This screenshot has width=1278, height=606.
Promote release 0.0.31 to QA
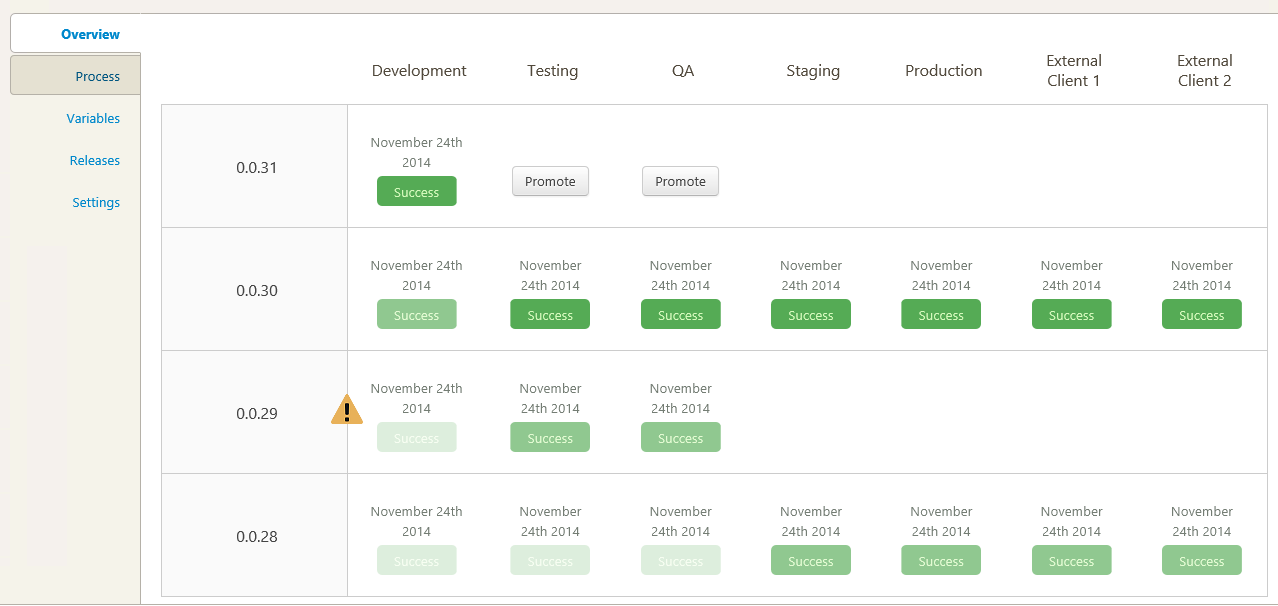[680, 181]
